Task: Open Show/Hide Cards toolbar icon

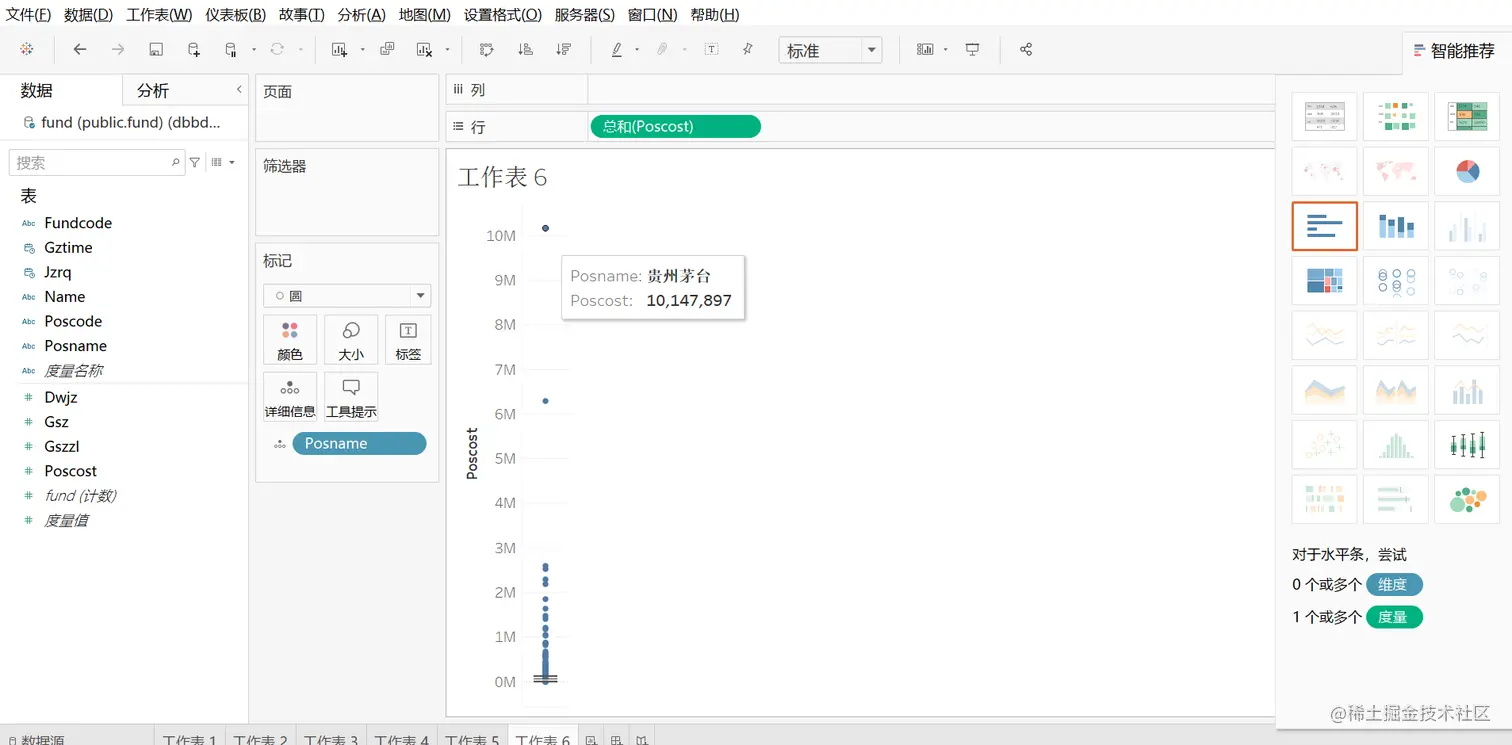Action: 925,49
